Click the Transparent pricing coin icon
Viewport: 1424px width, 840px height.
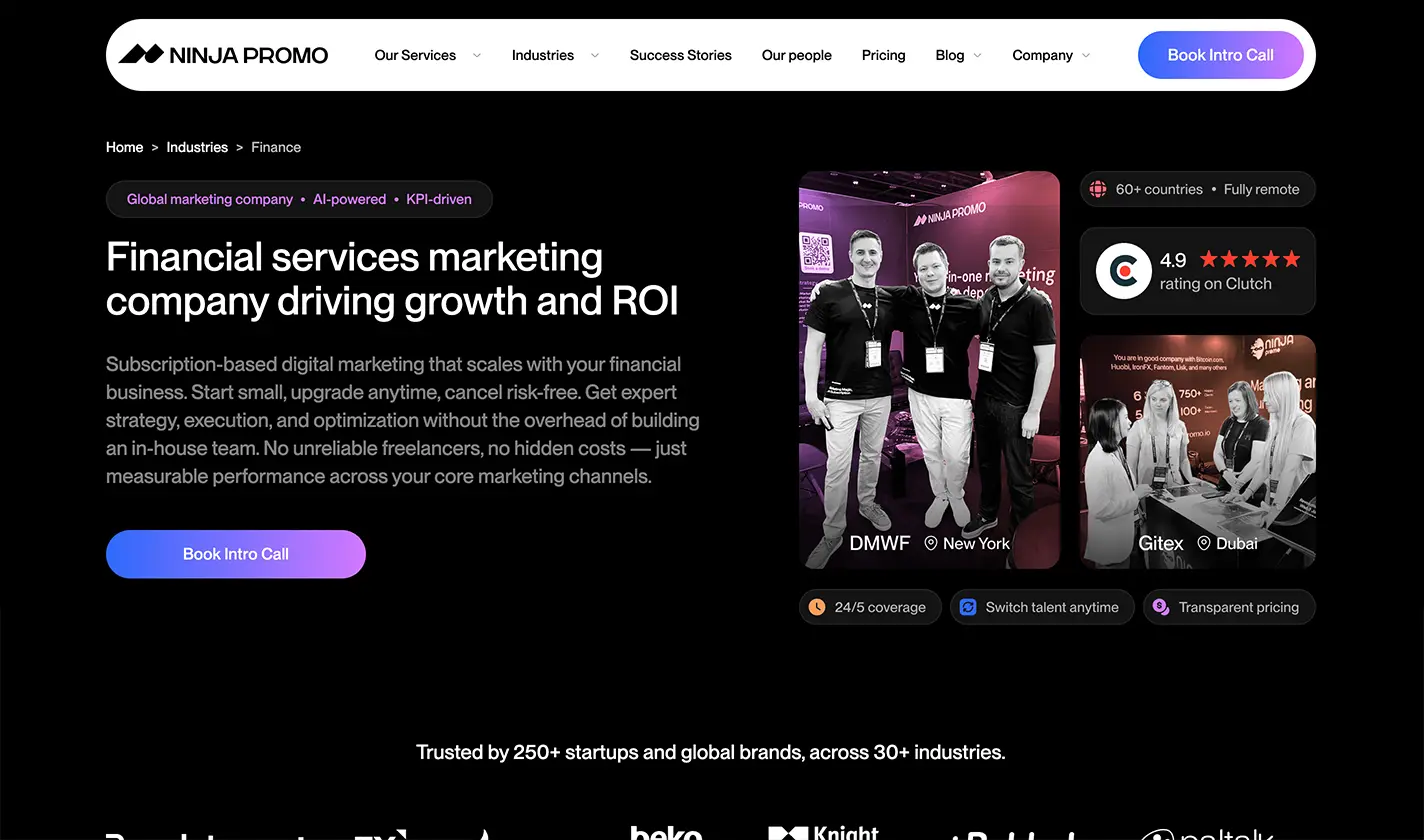point(1161,607)
